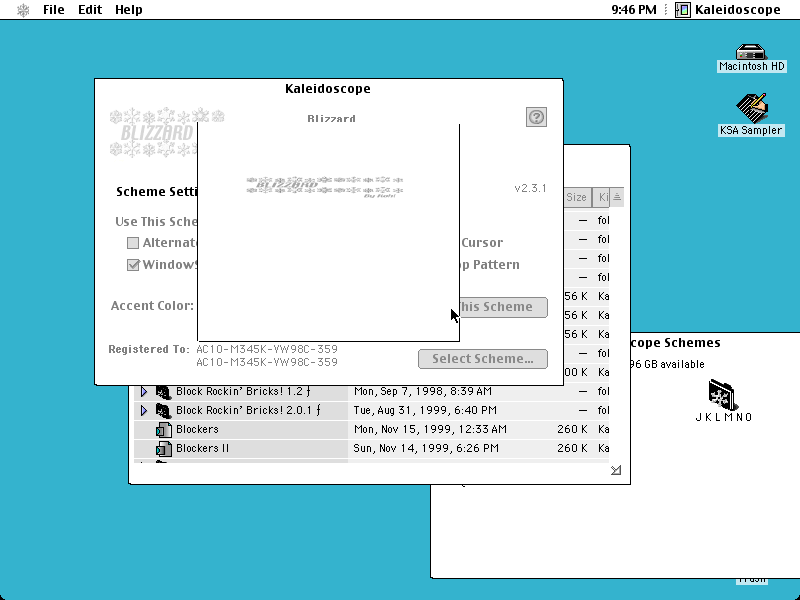Screen dimensions: 800x600
Task: Click the Mon, Sep 7, 1998, 8:39 AM date
Action: tap(423, 391)
